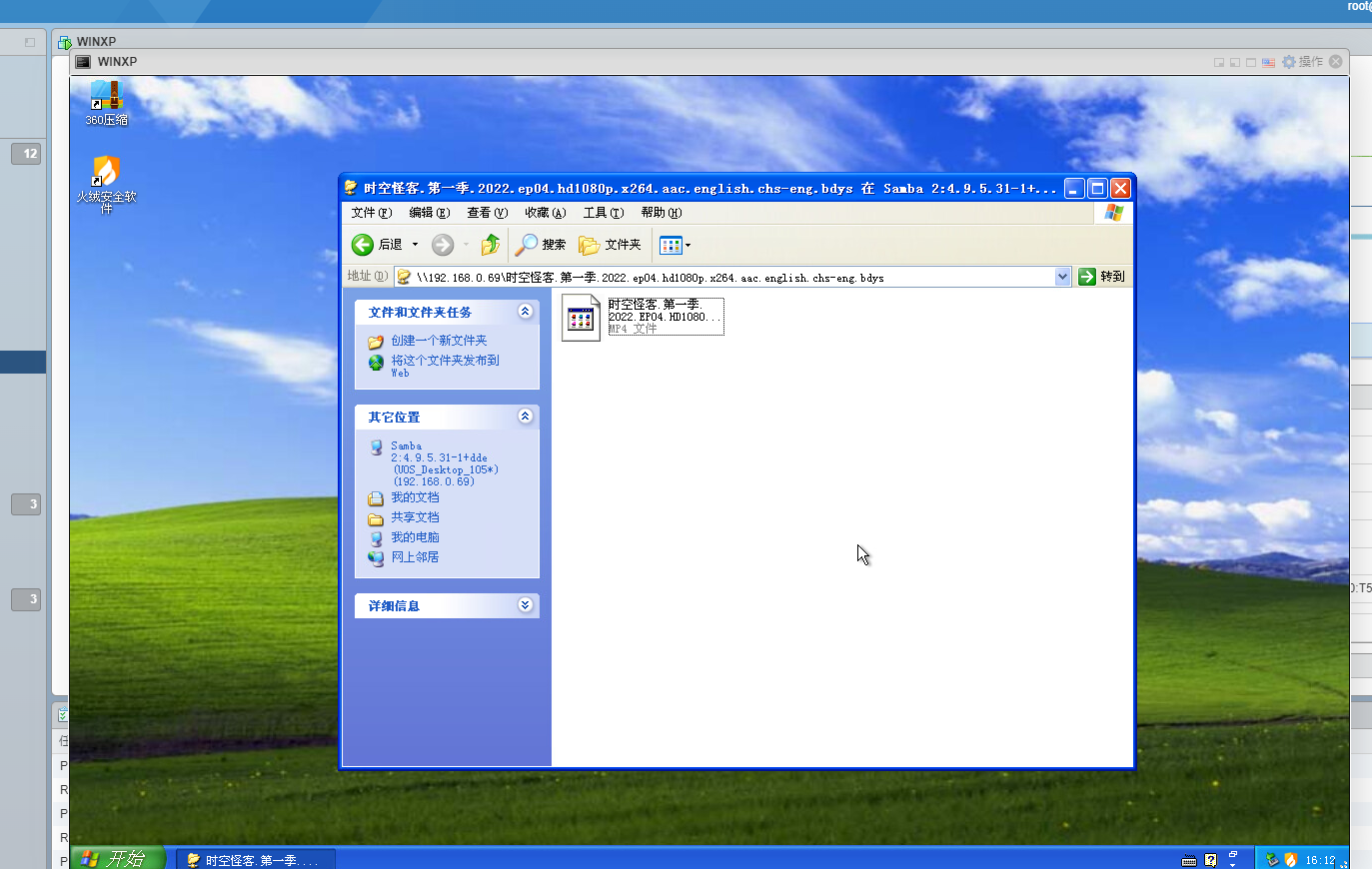The image size is (1372, 869).
Task: Open the Back button history dropdown arrow
Action: click(x=416, y=245)
